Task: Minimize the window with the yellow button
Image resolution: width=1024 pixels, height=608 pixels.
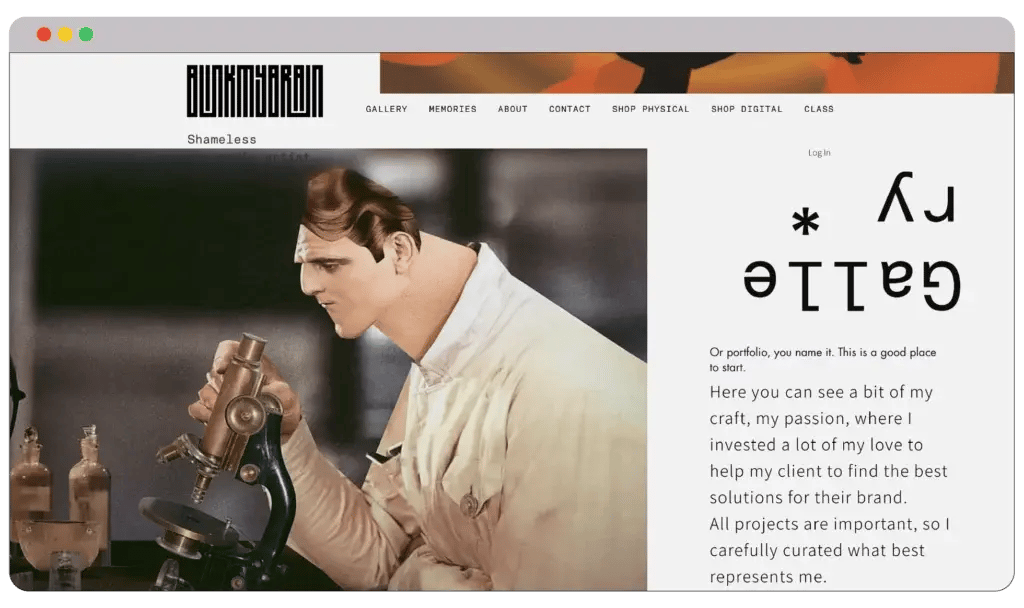Action: [65, 35]
